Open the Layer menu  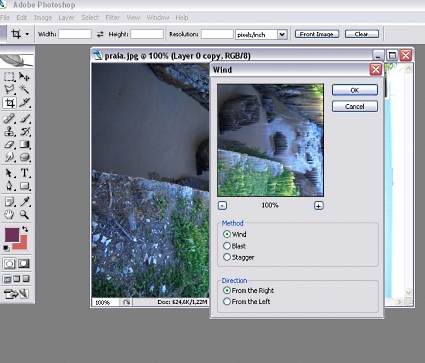point(66,18)
